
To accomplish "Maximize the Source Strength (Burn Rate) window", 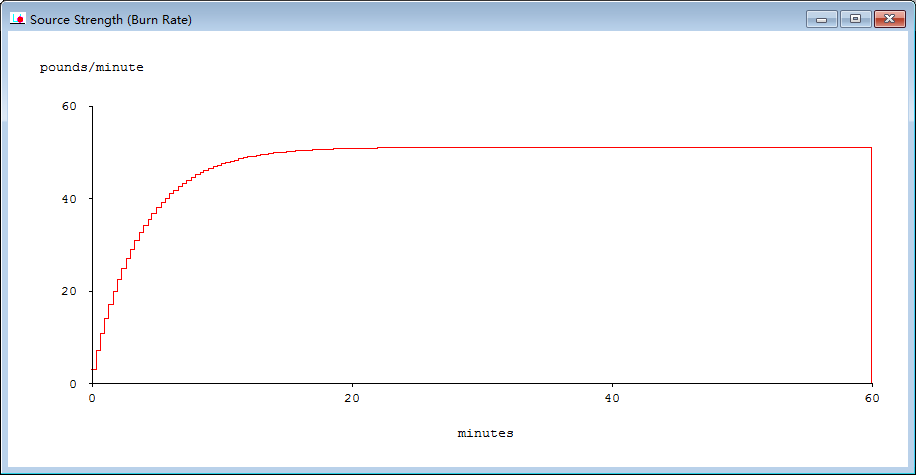I will 856,19.
